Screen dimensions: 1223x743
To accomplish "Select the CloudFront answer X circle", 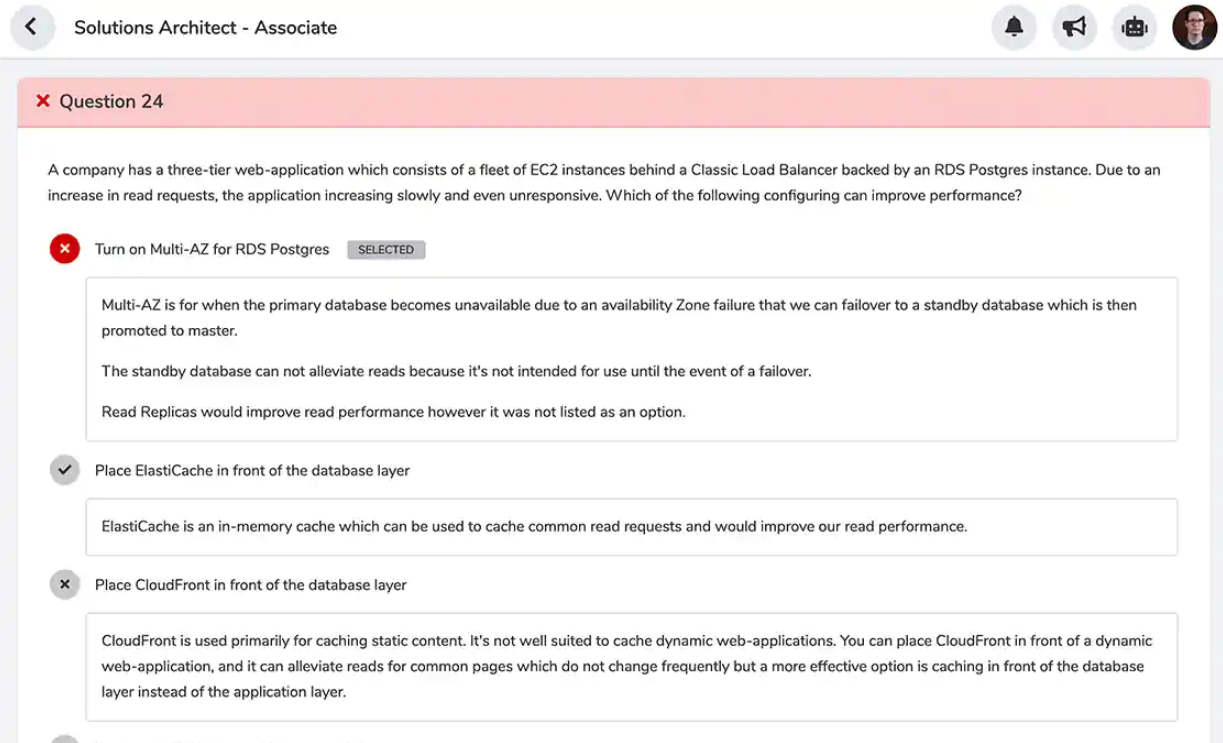I will 65,585.
